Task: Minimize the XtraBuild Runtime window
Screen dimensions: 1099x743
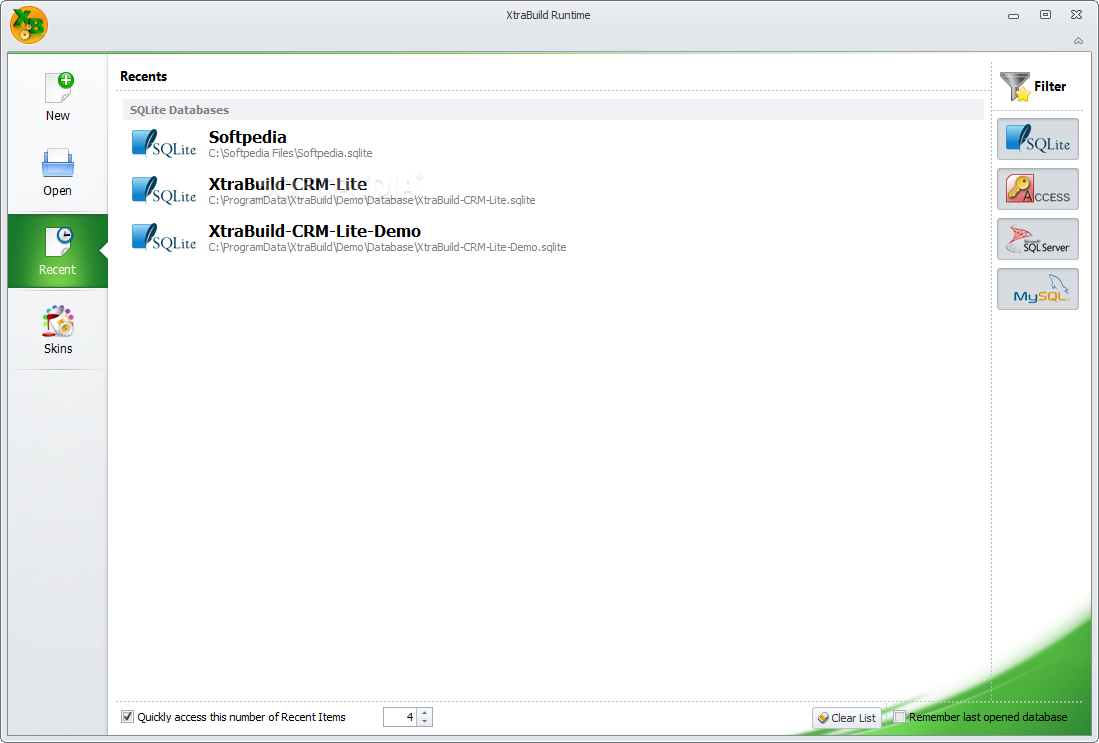Action: 1013,15
